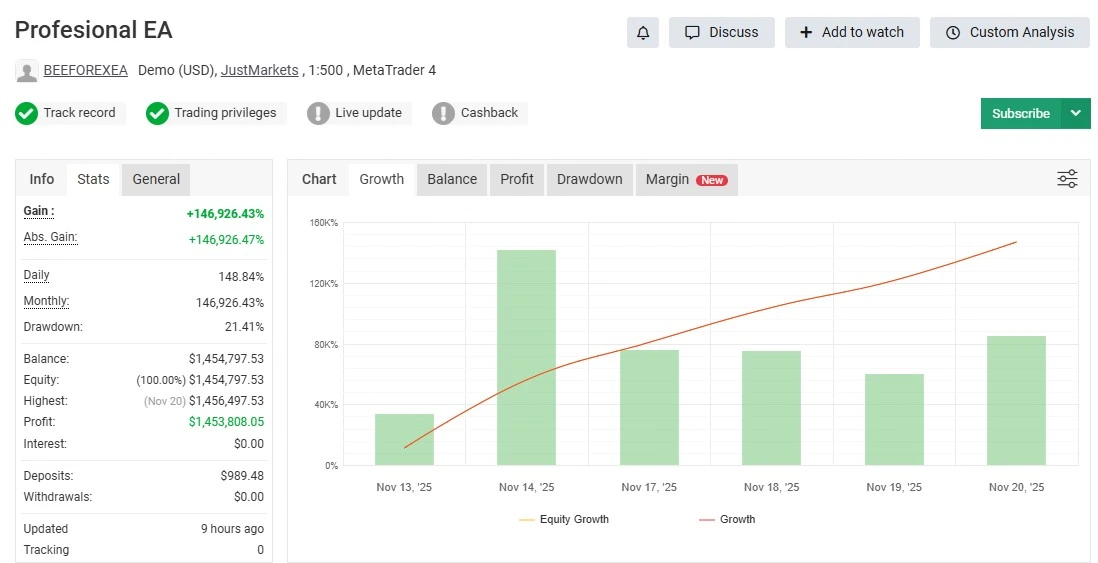Open the chart settings sliders icon
The image size is (1098, 563).
[x=1067, y=179]
